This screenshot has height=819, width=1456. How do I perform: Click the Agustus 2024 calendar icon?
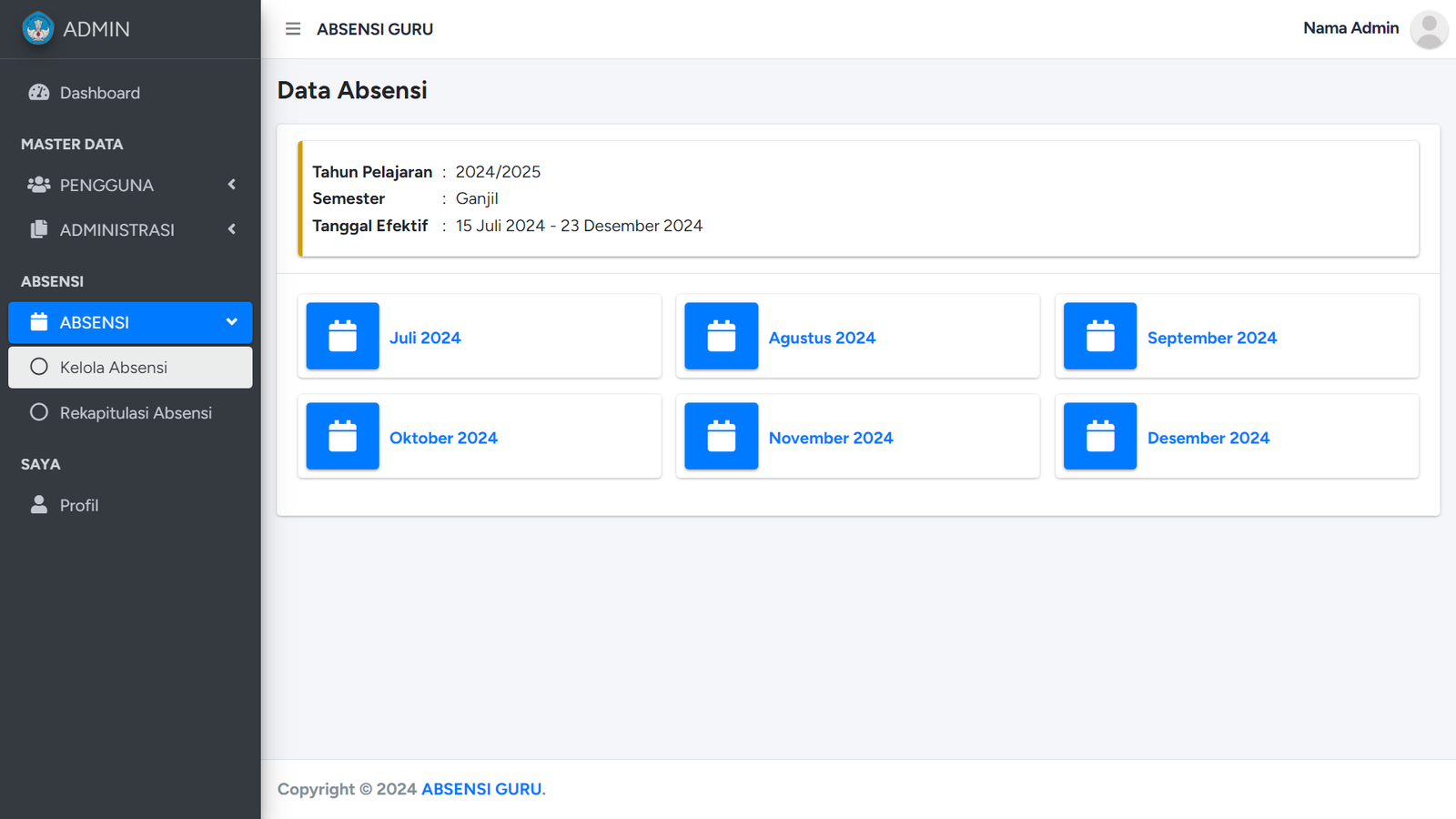tap(721, 337)
